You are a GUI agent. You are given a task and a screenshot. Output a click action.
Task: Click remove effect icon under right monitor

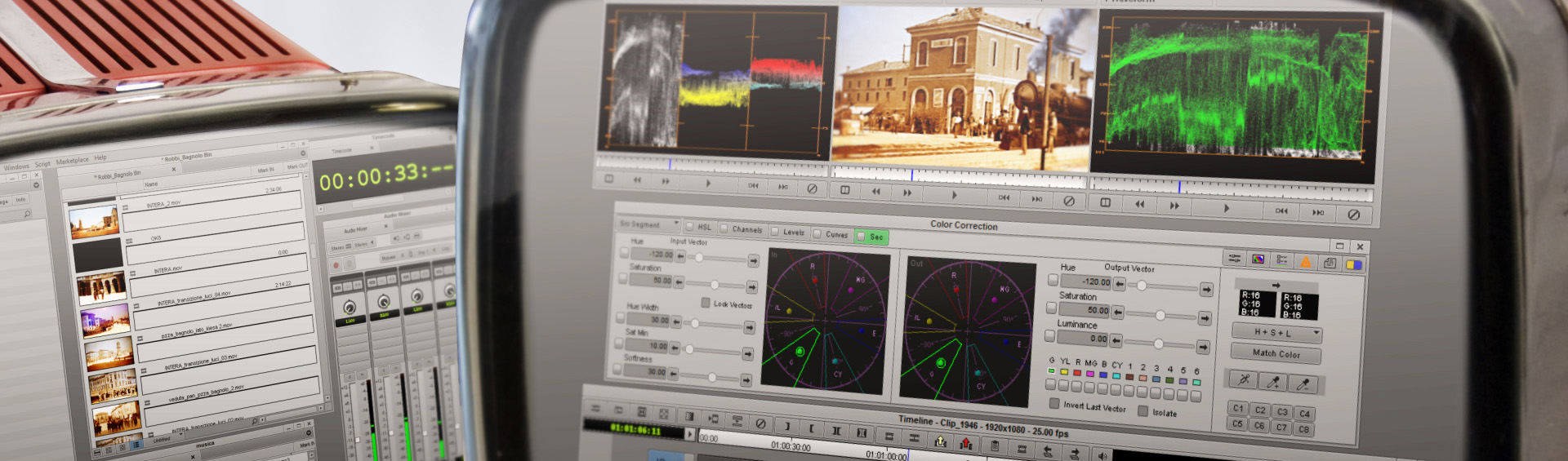tap(1353, 215)
